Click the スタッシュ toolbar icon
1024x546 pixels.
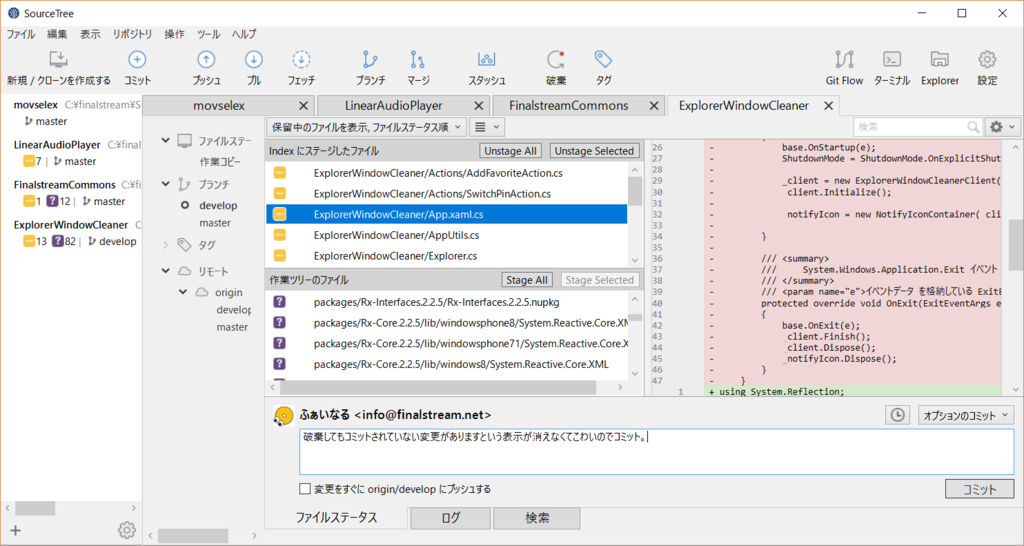pyautogui.click(x=487, y=60)
